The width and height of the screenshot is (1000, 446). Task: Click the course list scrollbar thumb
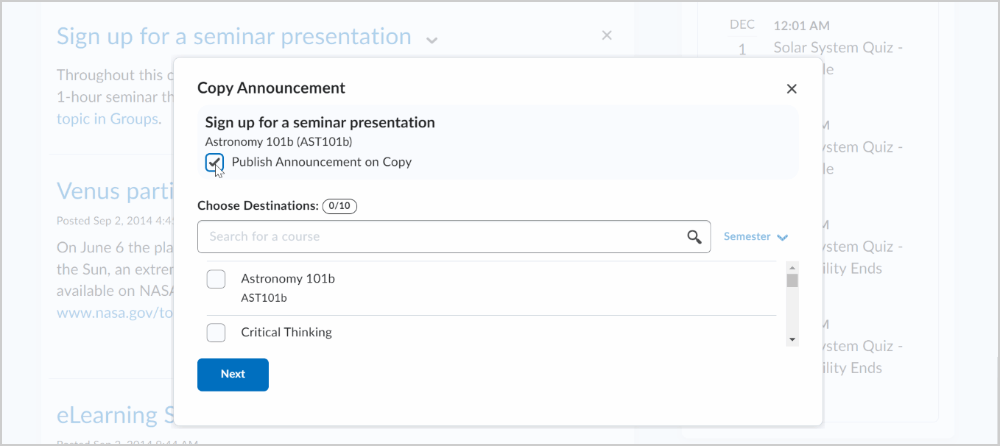click(x=792, y=280)
